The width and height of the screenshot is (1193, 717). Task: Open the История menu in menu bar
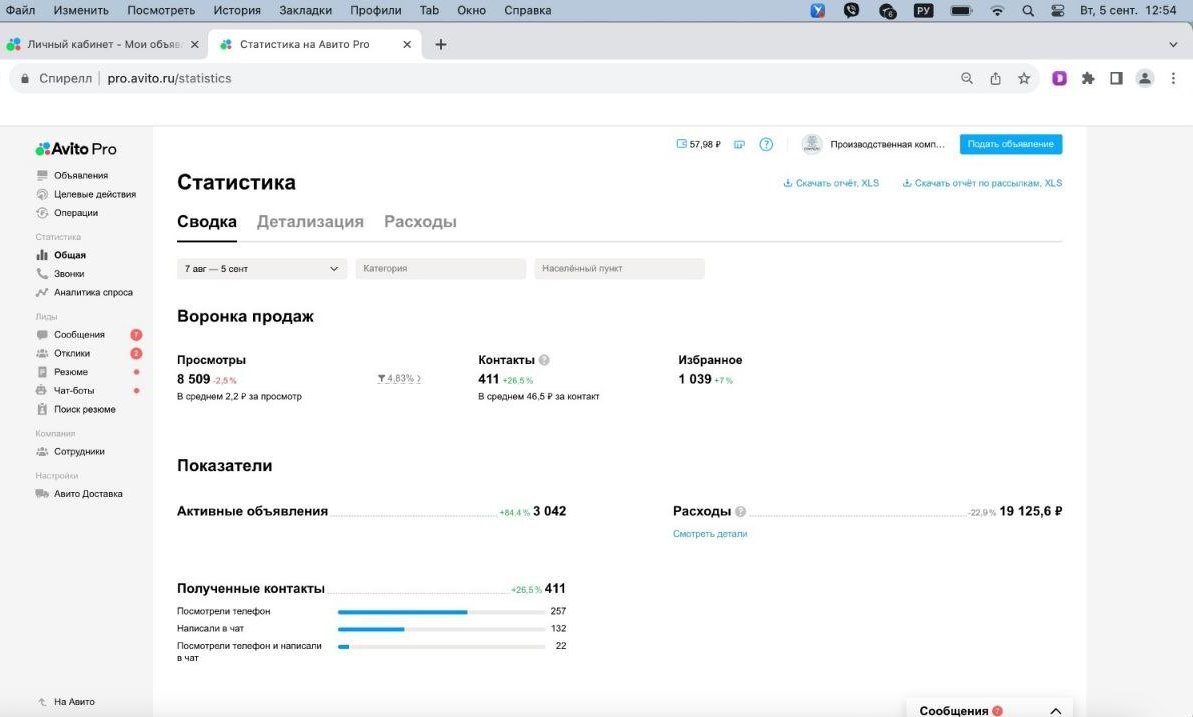(x=236, y=10)
